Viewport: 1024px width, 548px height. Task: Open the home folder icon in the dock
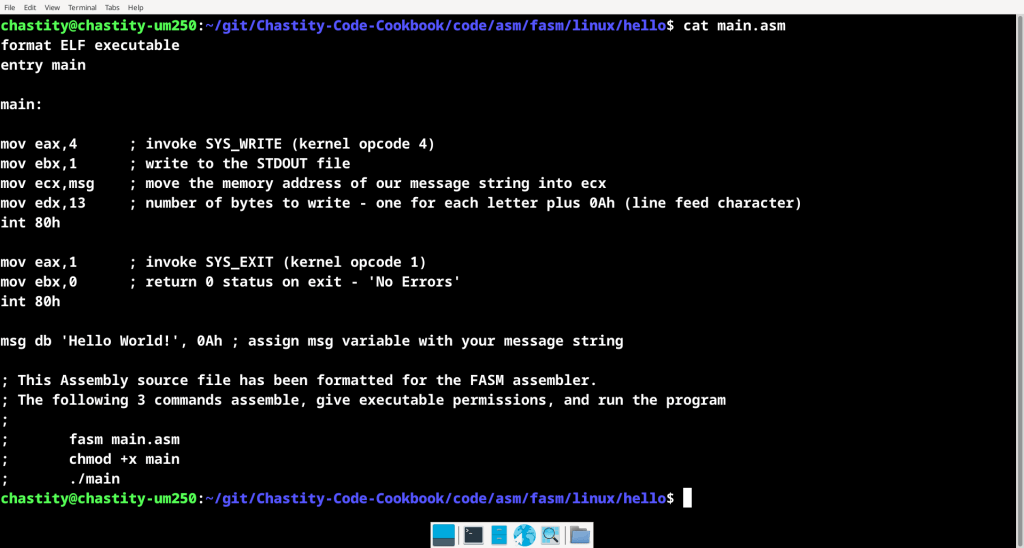point(580,535)
